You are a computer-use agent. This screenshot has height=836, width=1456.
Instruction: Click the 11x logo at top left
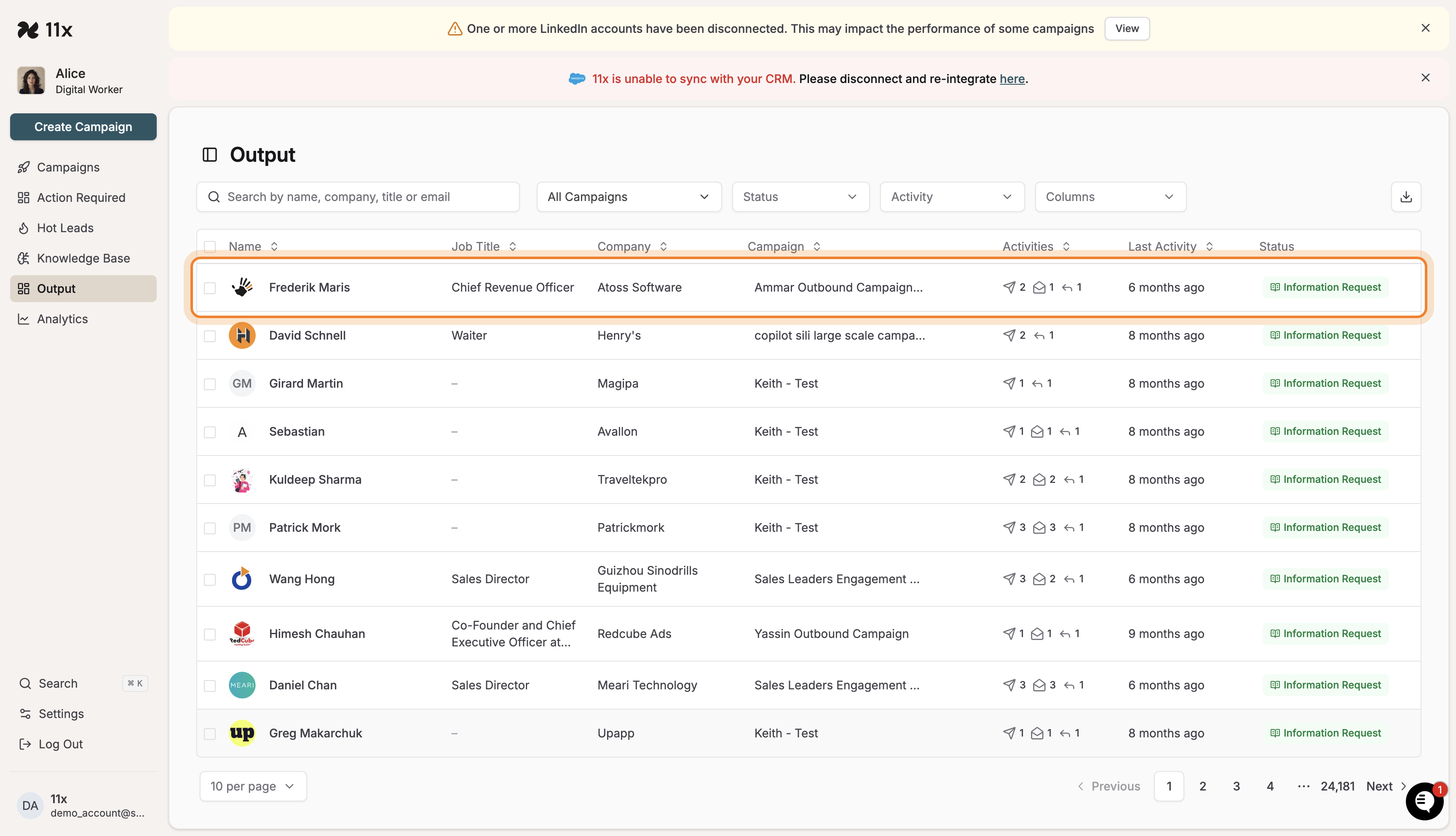[45, 29]
